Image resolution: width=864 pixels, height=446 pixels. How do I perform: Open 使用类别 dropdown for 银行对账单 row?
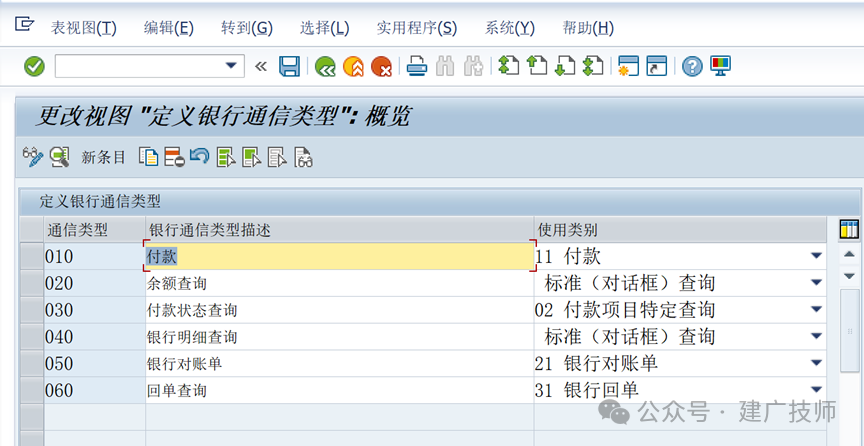(x=816, y=363)
